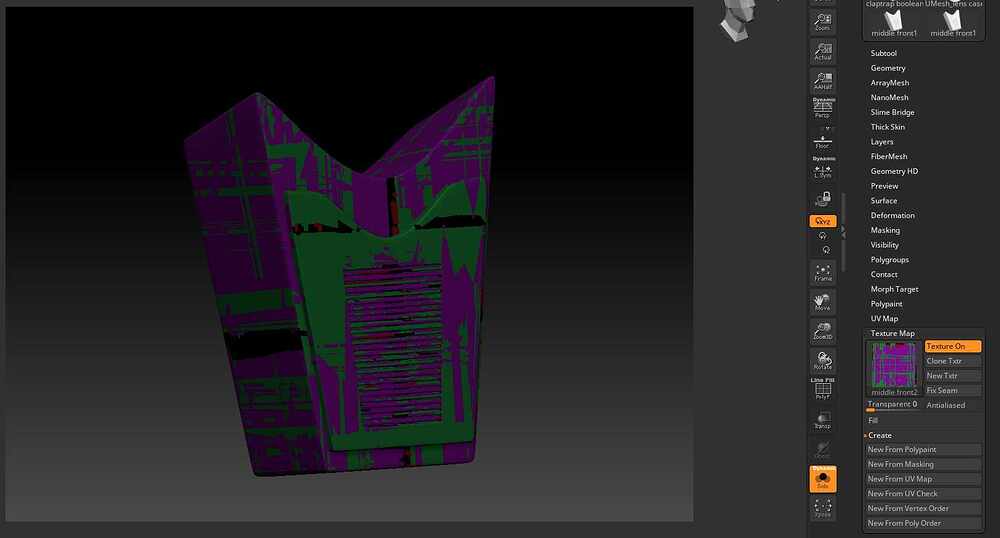Screen dimensions: 1000x538
Task: Open the Polygroups menu section
Action: 890,259
